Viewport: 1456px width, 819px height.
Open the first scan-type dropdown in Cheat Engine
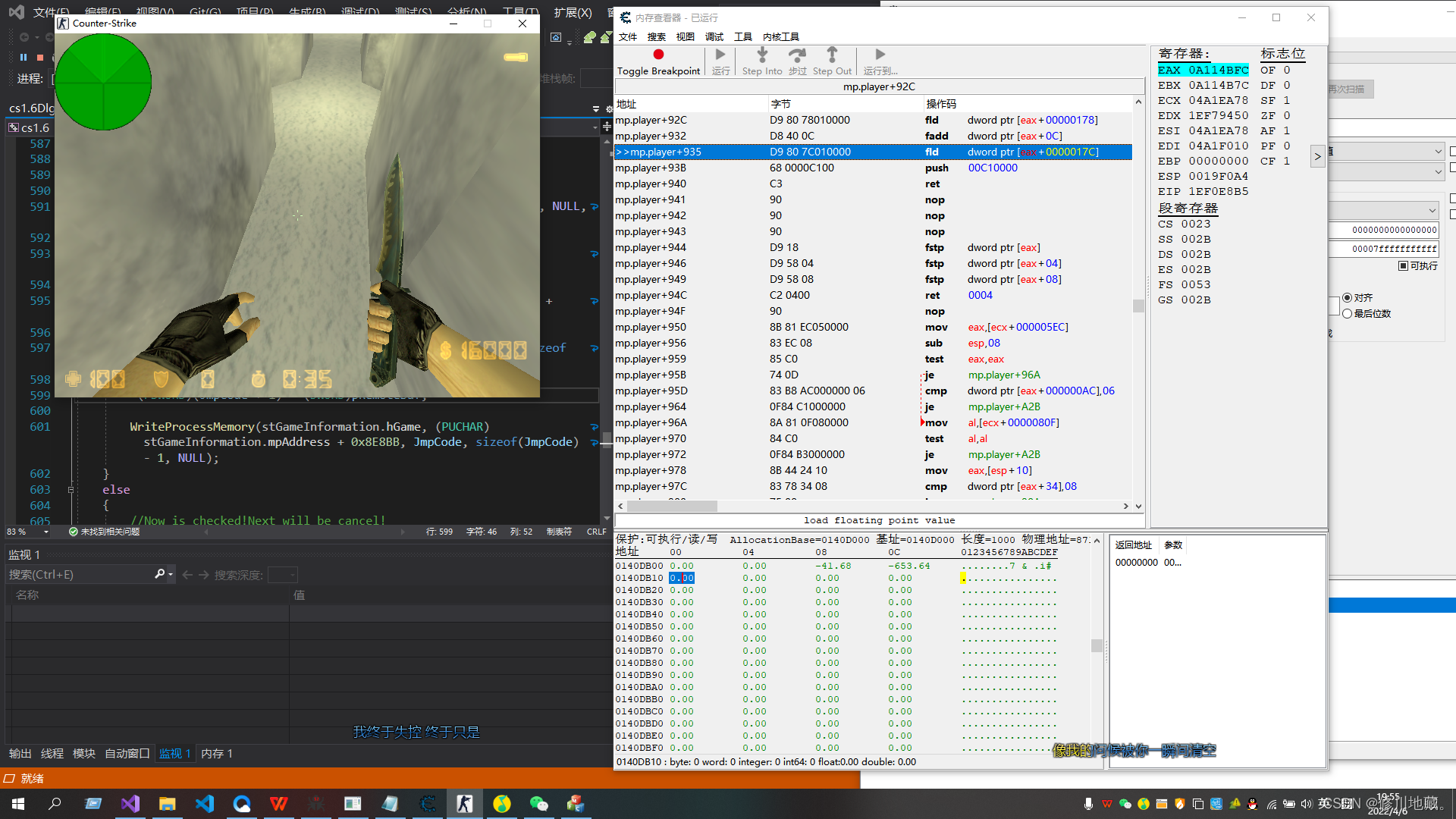(x=1438, y=152)
